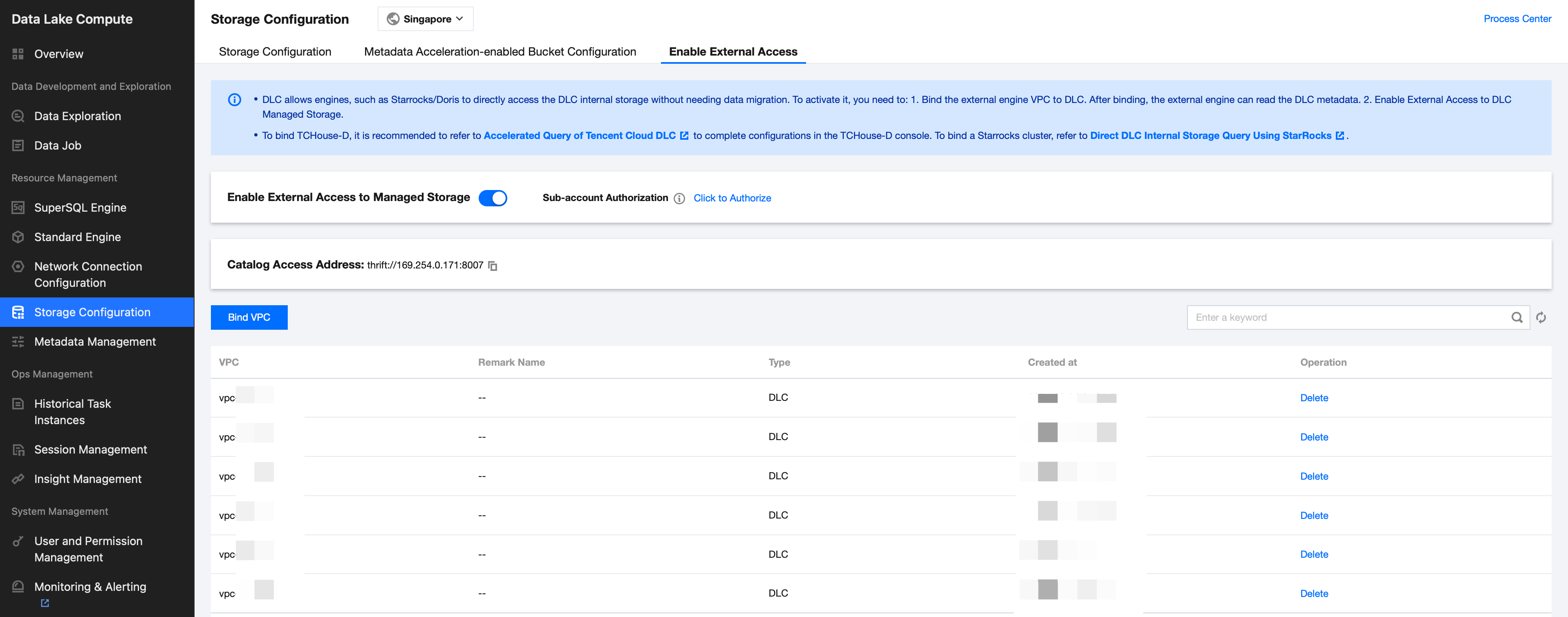Delete the first VPC row
The height and width of the screenshot is (617, 1568).
point(1314,398)
